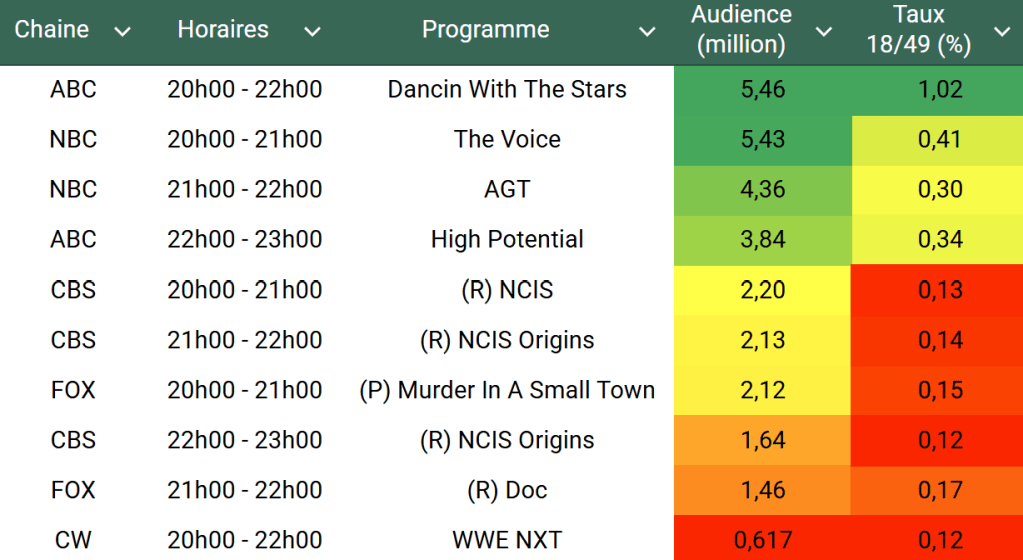Image resolution: width=1023 pixels, height=560 pixels.
Task: Select the AGT programme cell
Action: click(x=507, y=189)
